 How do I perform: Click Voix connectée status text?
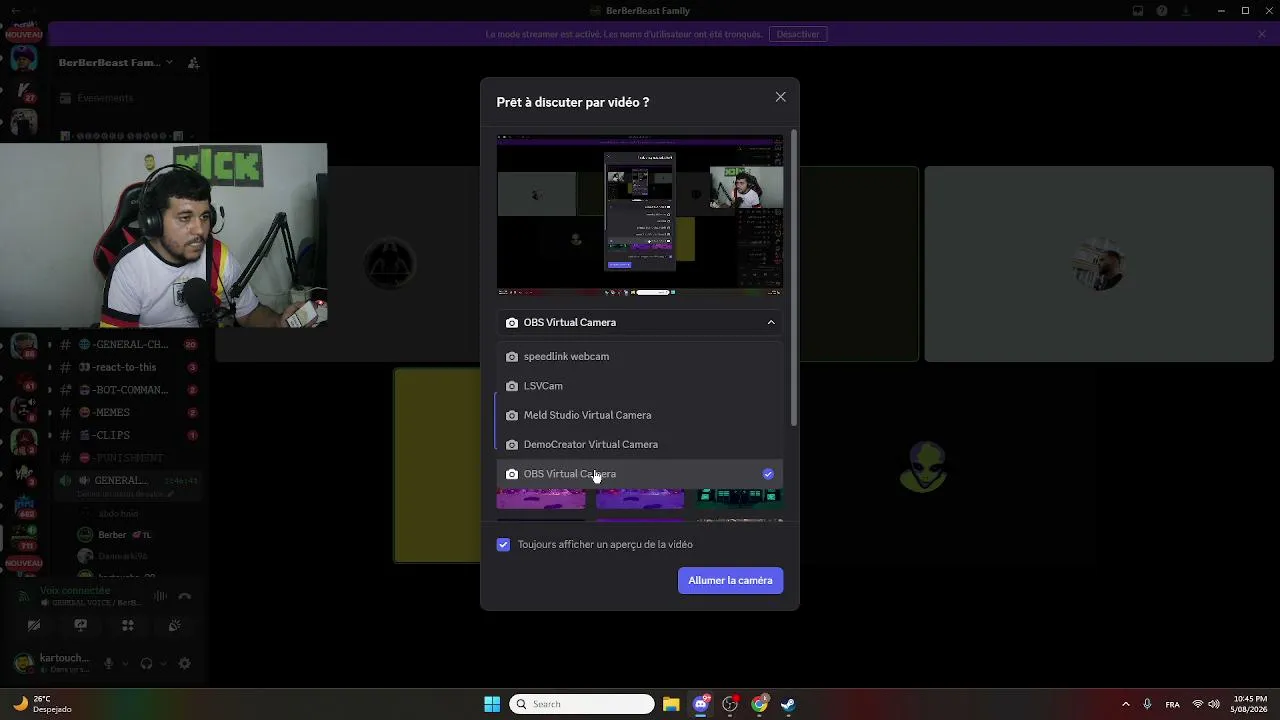pyautogui.click(x=75, y=591)
